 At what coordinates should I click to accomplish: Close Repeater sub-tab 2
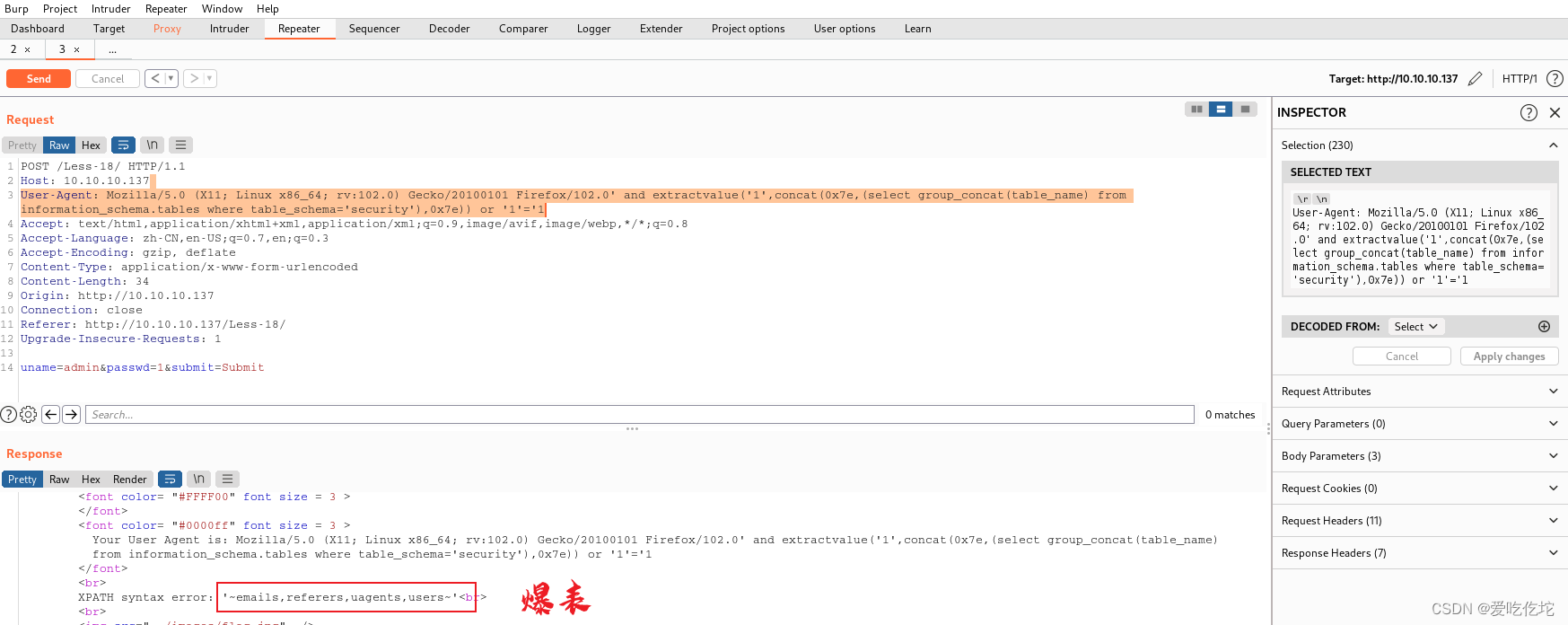tap(28, 49)
